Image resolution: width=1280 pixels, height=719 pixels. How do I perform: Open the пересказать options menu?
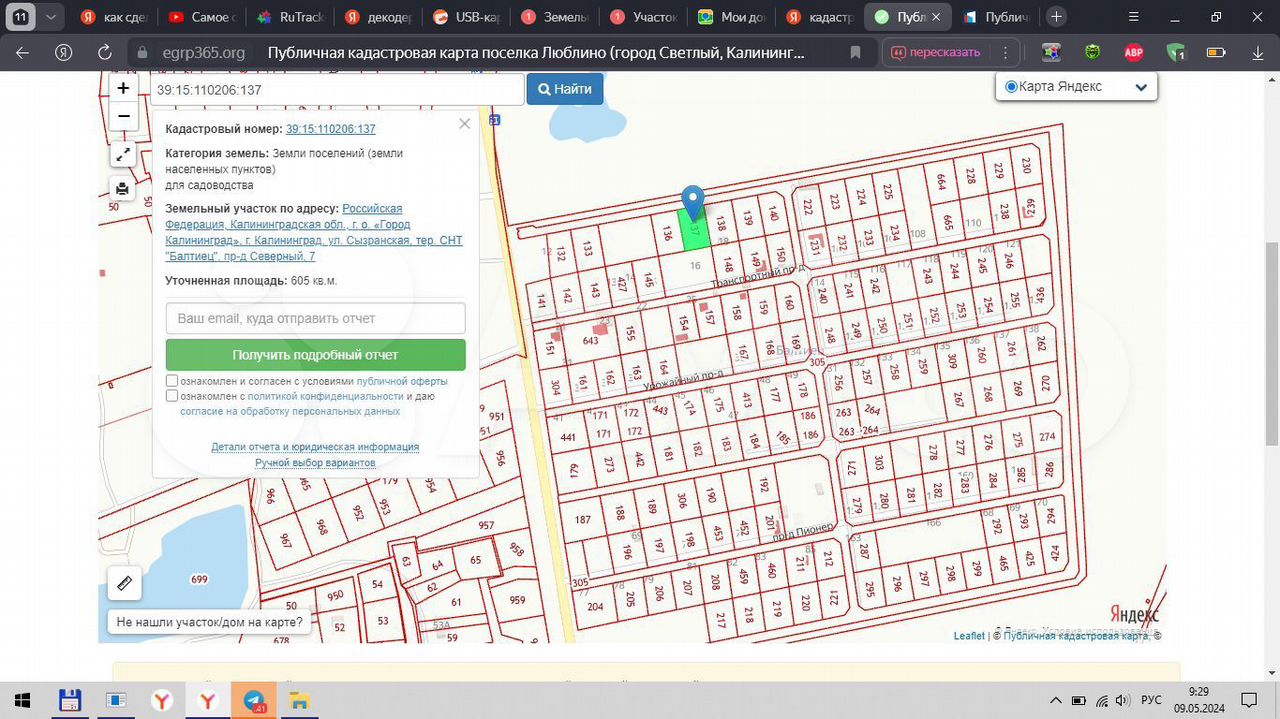click(x=1005, y=53)
